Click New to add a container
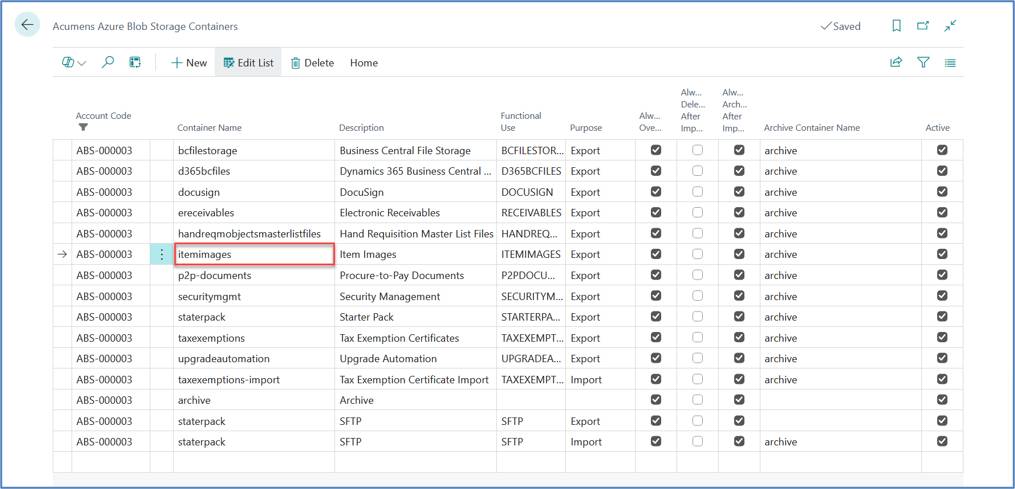This screenshot has height=489, width=1015. (189, 63)
